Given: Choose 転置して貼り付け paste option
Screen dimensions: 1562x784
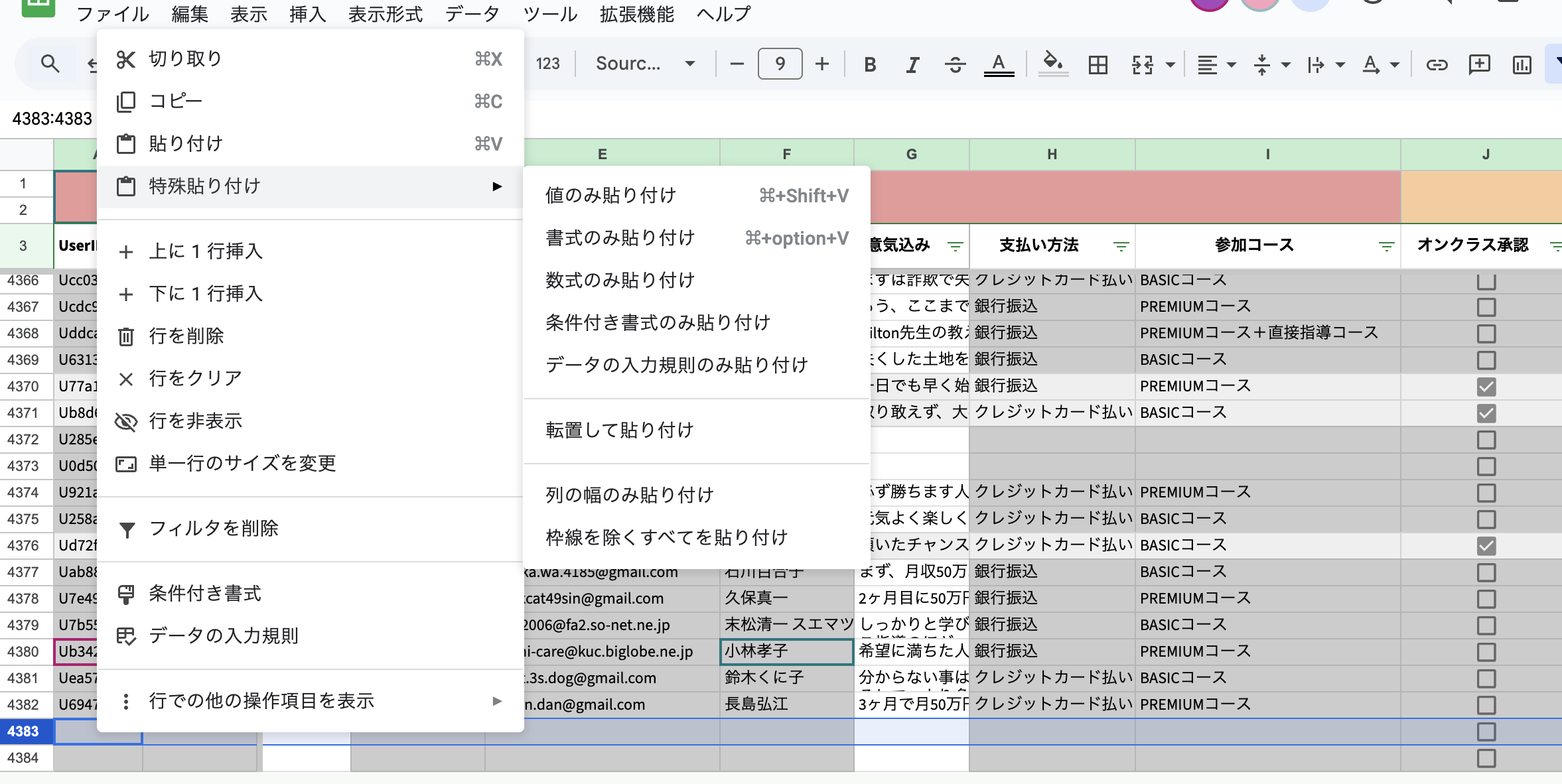Looking at the screenshot, I should 618,430.
